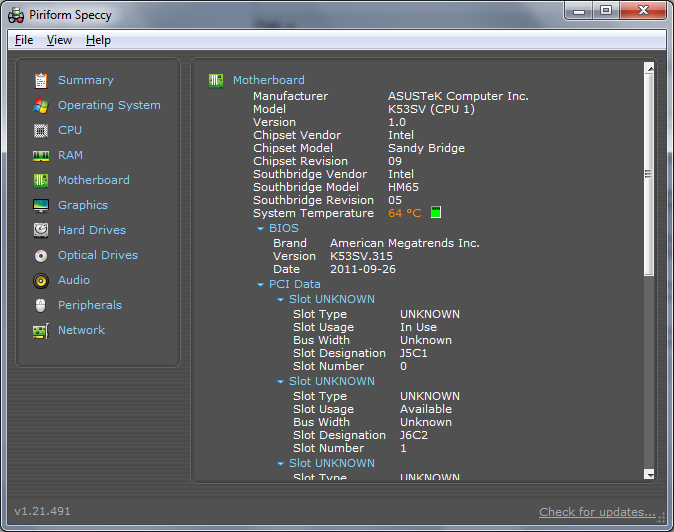This screenshot has width=674, height=532.
Task: Click the Version 1.0 value
Action: click(x=397, y=122)
